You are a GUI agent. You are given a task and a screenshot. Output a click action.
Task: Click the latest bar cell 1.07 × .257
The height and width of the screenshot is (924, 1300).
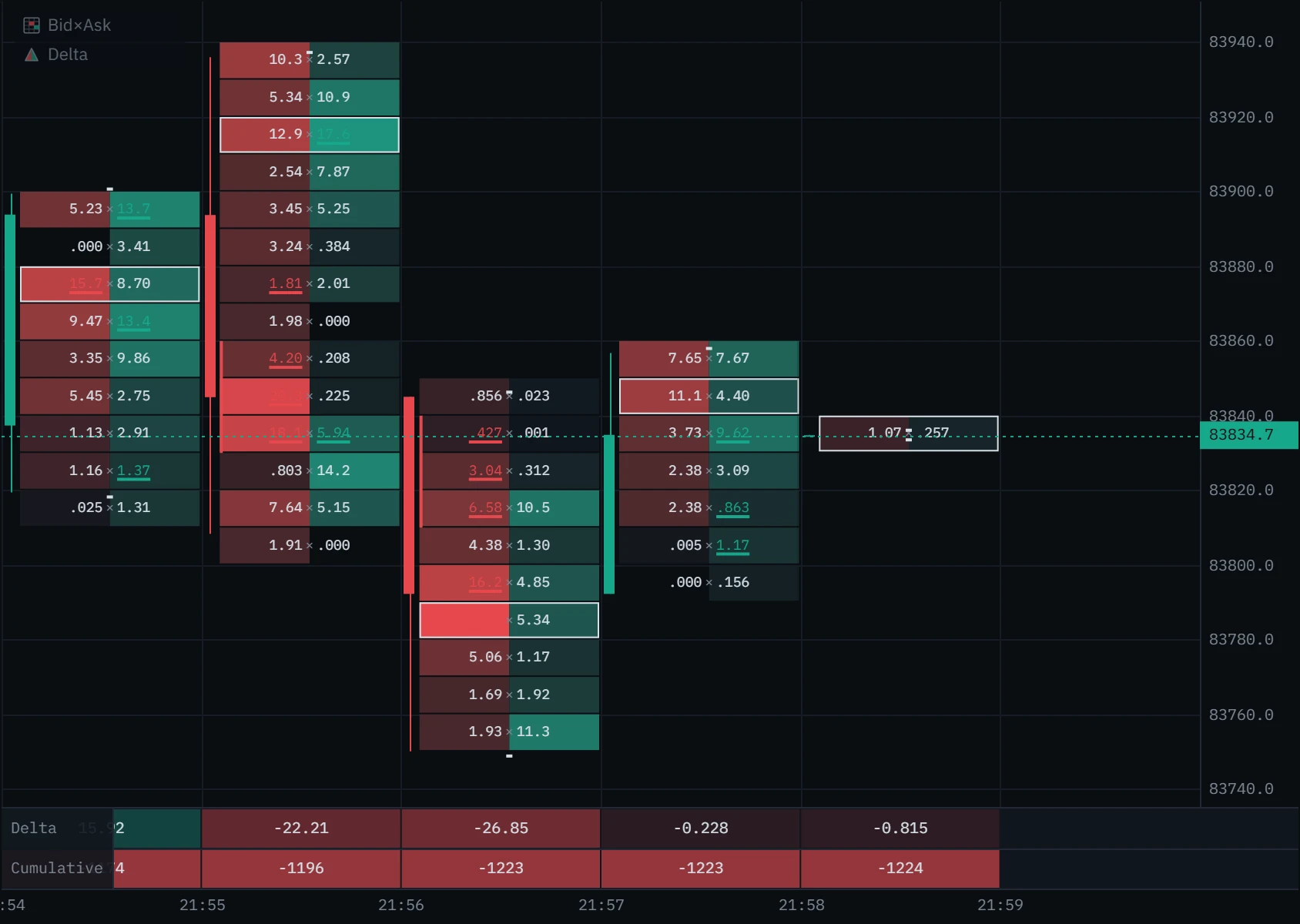(909, 434)
